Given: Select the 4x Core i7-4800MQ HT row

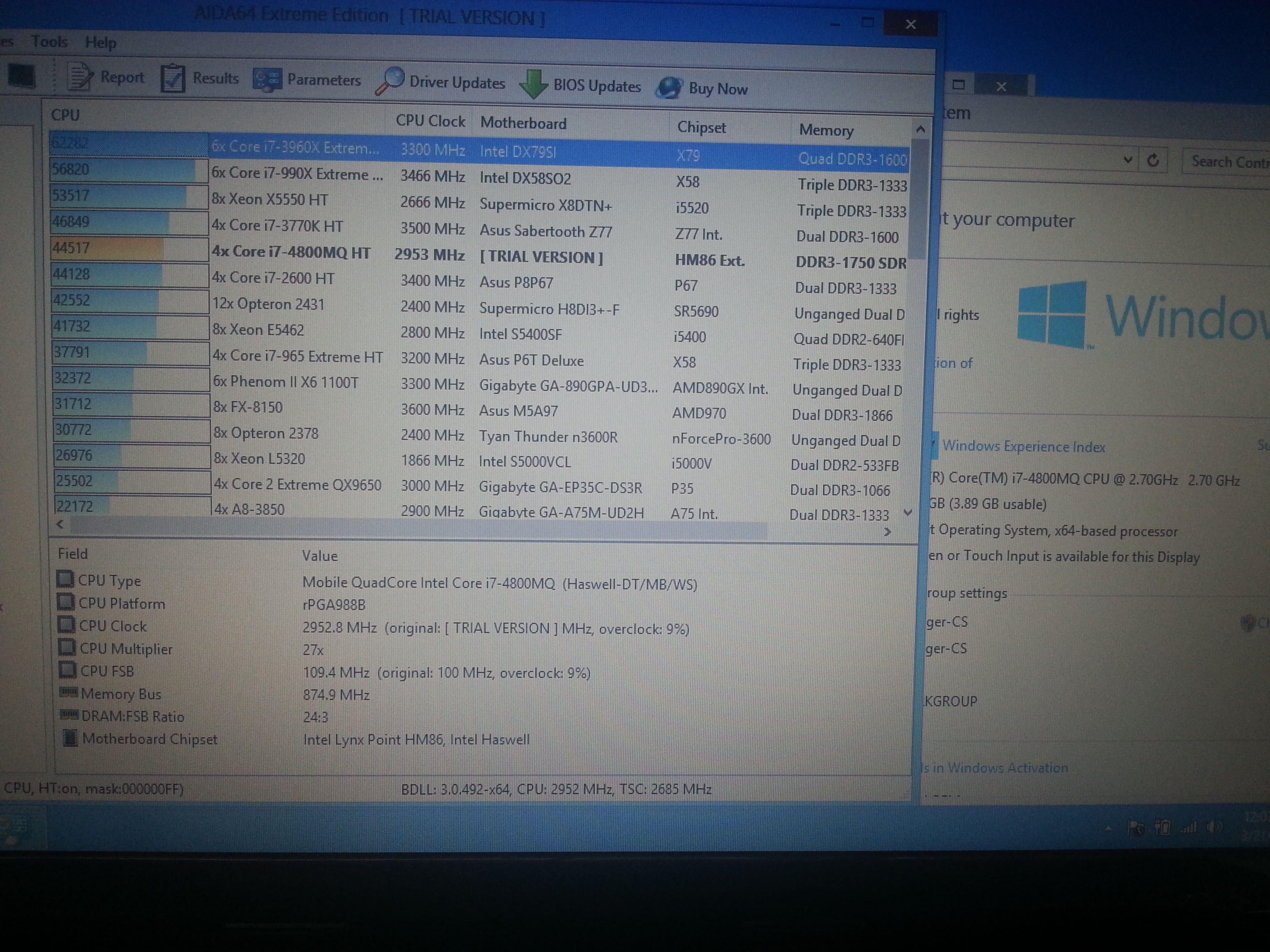Looking at the screenshot, I should 479,255.
